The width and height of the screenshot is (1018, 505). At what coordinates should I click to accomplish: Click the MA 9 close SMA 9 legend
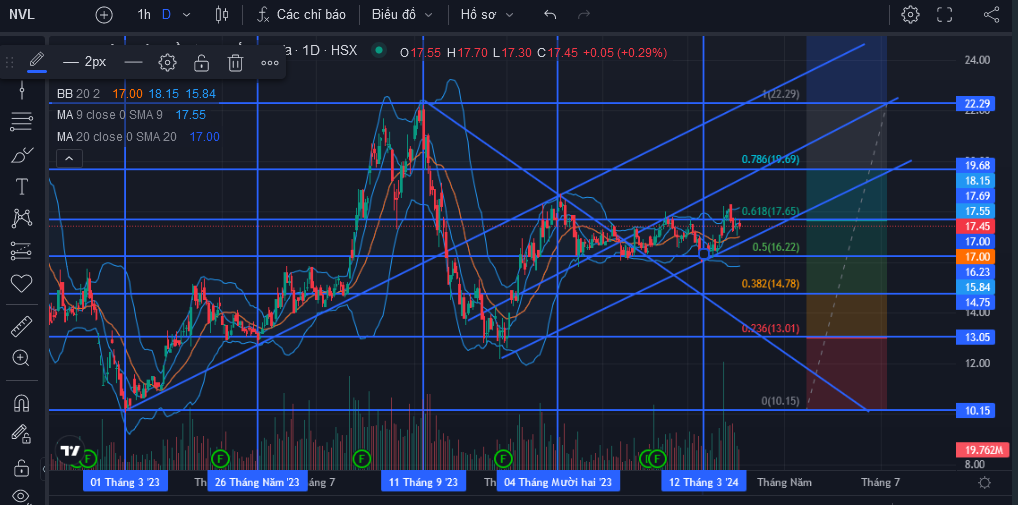click(112, 116)
